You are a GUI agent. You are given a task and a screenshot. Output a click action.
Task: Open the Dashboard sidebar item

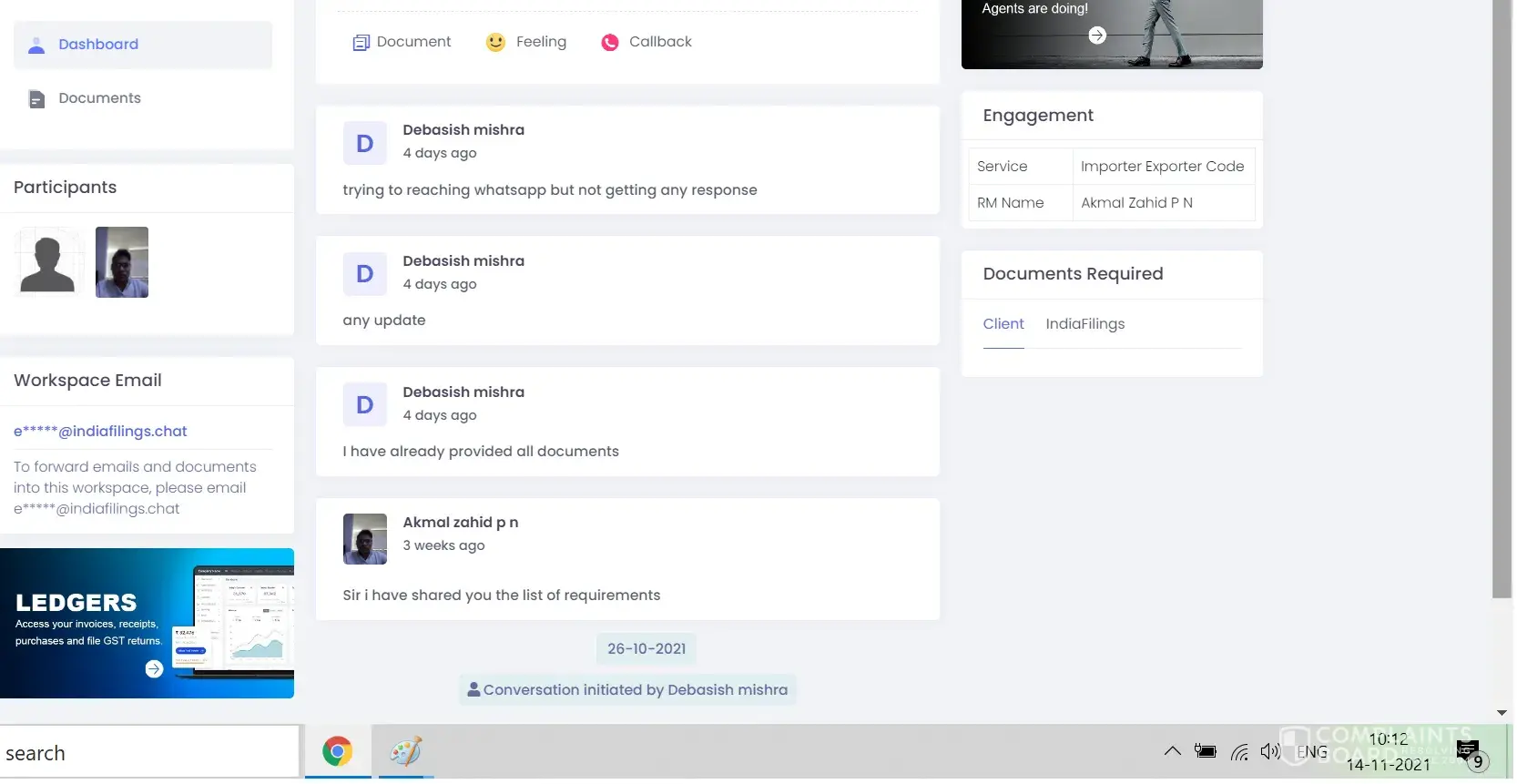[x=143, y=45]
